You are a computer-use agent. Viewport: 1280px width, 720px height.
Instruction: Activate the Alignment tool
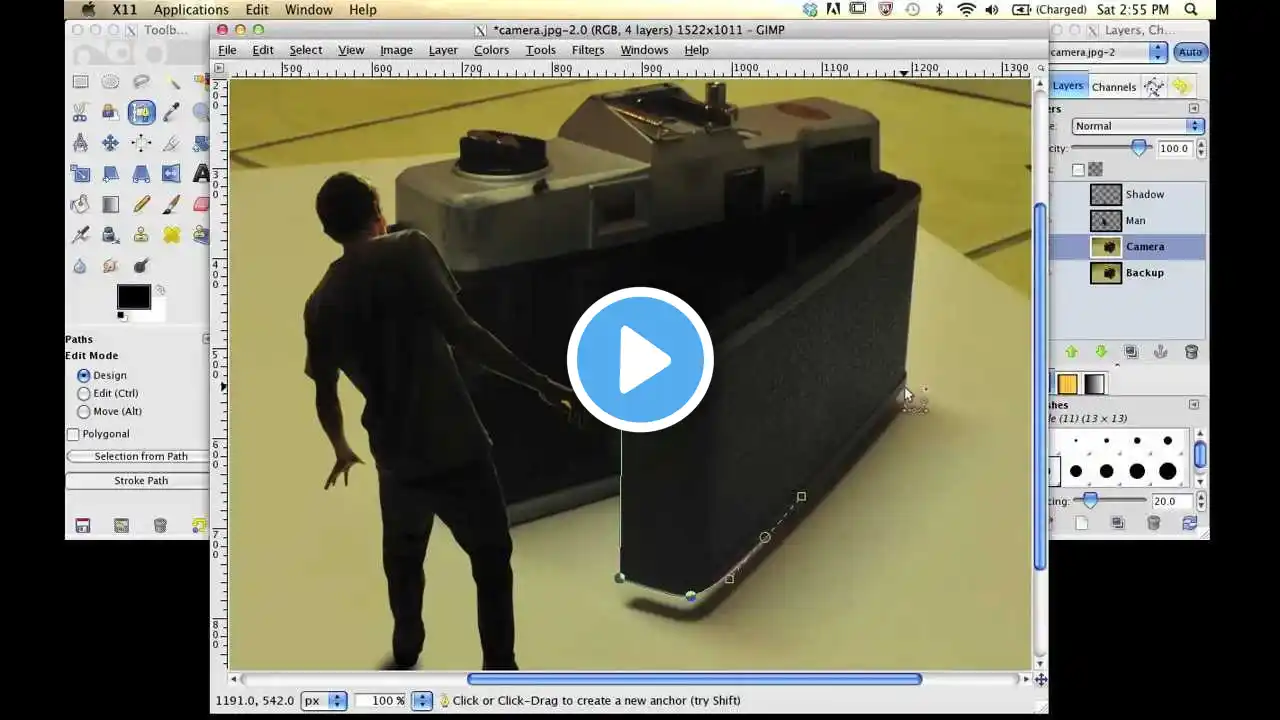(141, 143)
